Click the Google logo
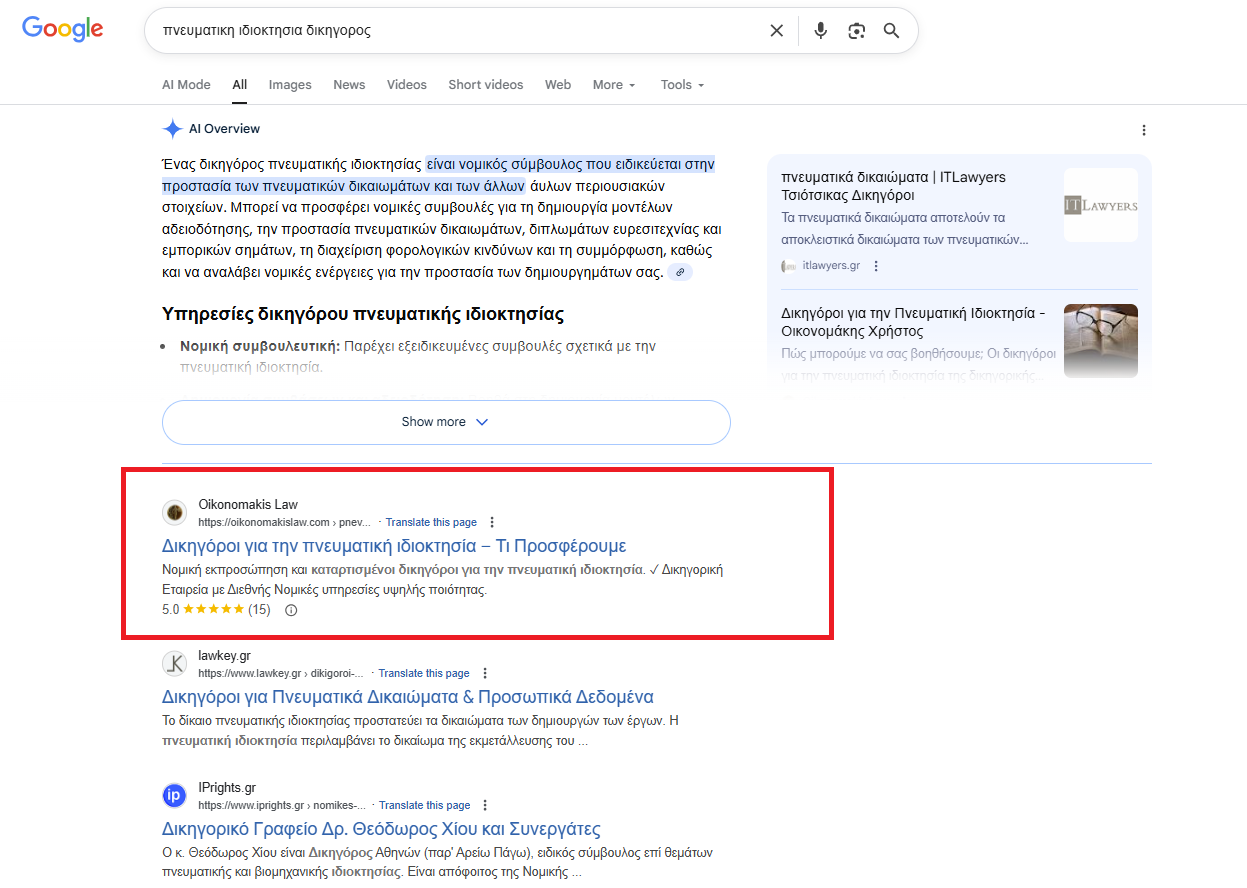1247x888 pixels. point(63,29)
